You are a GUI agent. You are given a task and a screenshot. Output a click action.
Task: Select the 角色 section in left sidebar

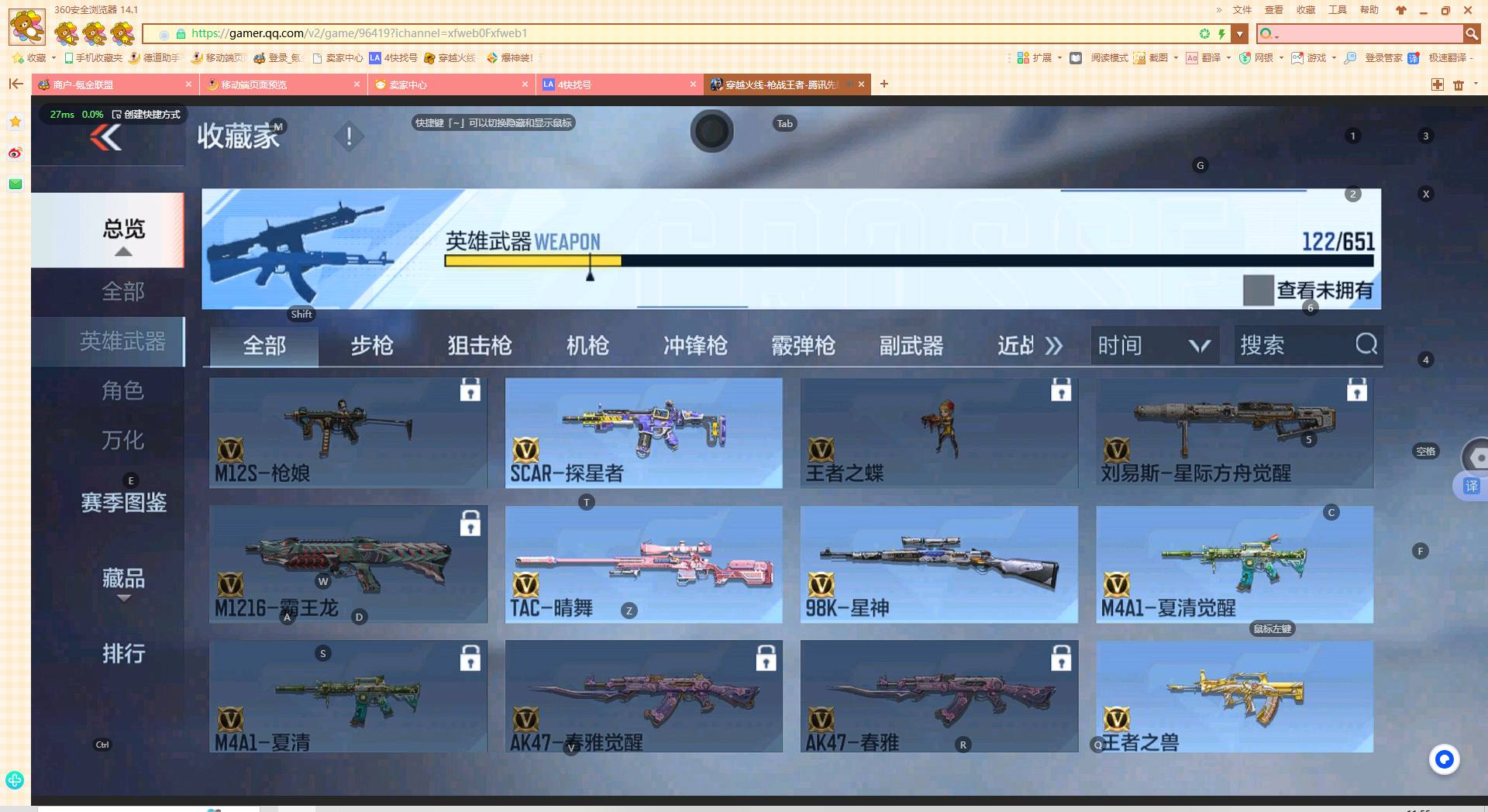point(122,391)
